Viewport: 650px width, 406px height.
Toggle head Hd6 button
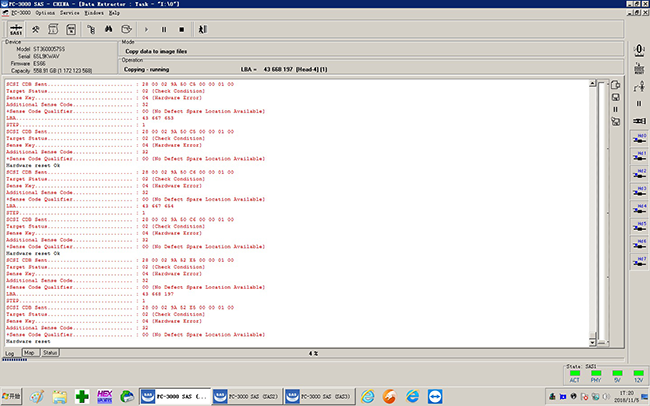[640, 244]
